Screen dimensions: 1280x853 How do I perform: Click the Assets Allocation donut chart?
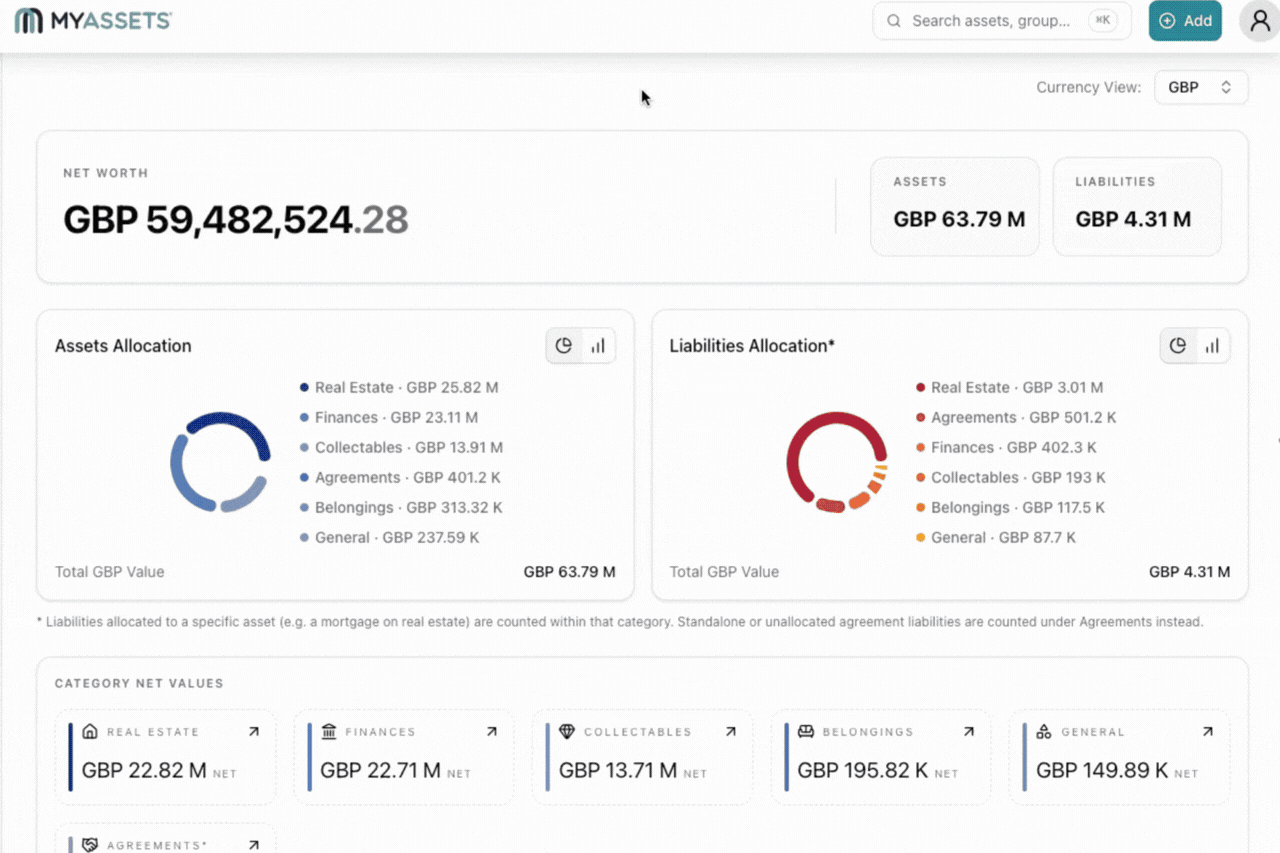220,462
